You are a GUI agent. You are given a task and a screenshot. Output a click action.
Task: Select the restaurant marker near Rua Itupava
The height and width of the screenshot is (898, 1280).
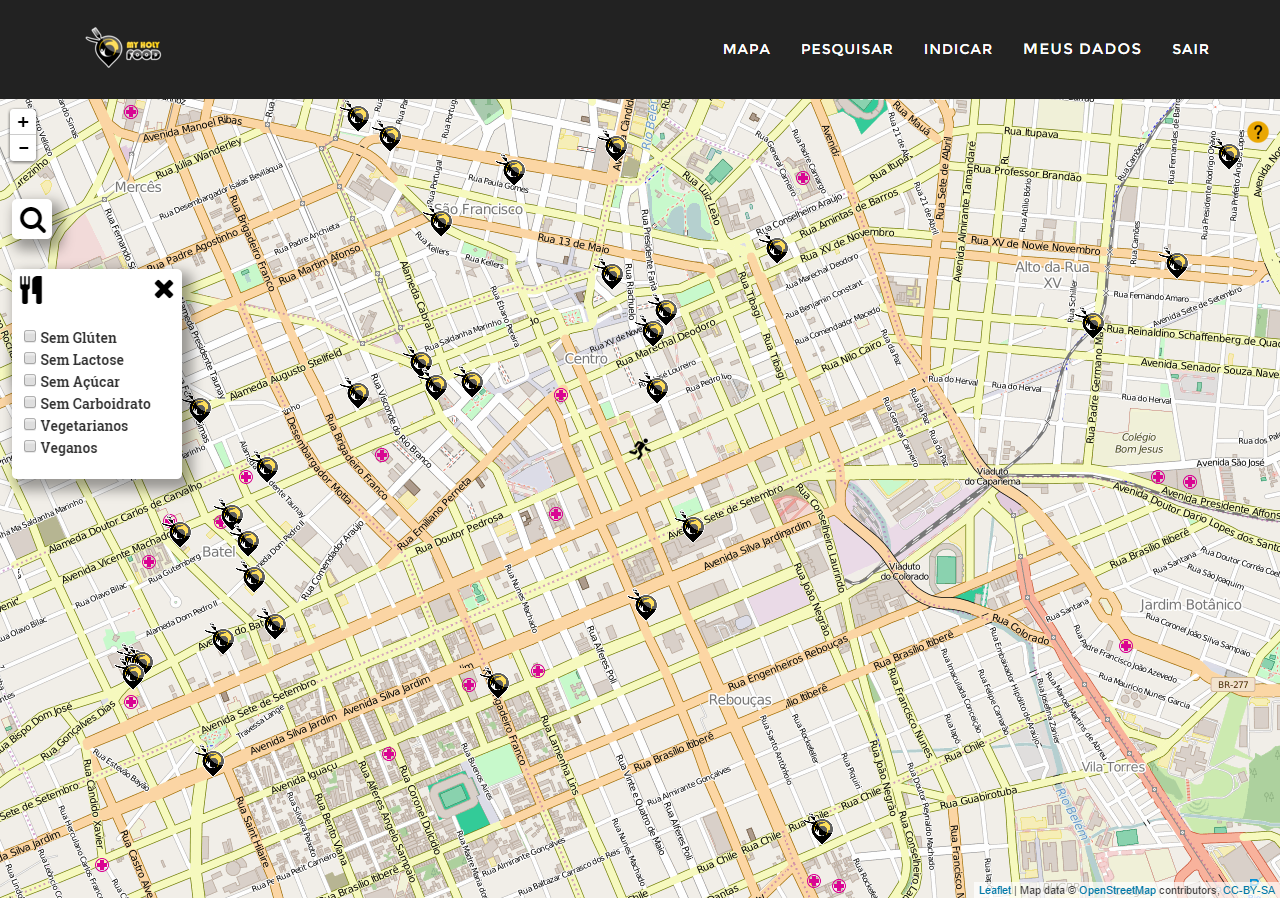pyautogui.click(x=1228, y=155)
